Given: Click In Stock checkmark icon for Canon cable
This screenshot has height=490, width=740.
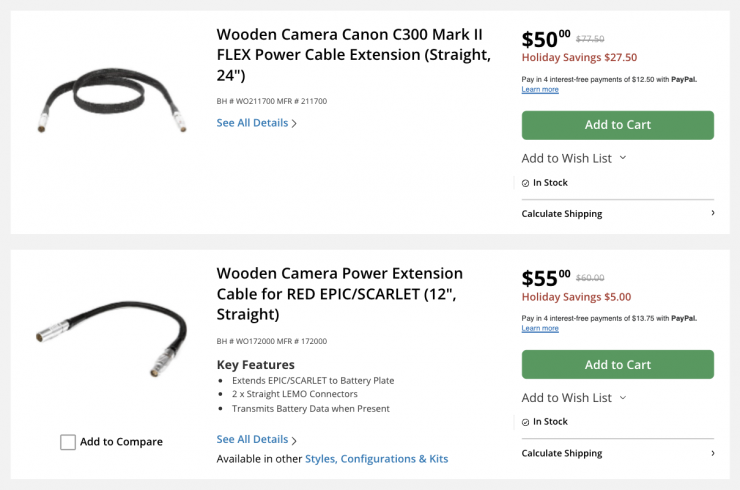Looking at the screenshot, I should (526, 183).
